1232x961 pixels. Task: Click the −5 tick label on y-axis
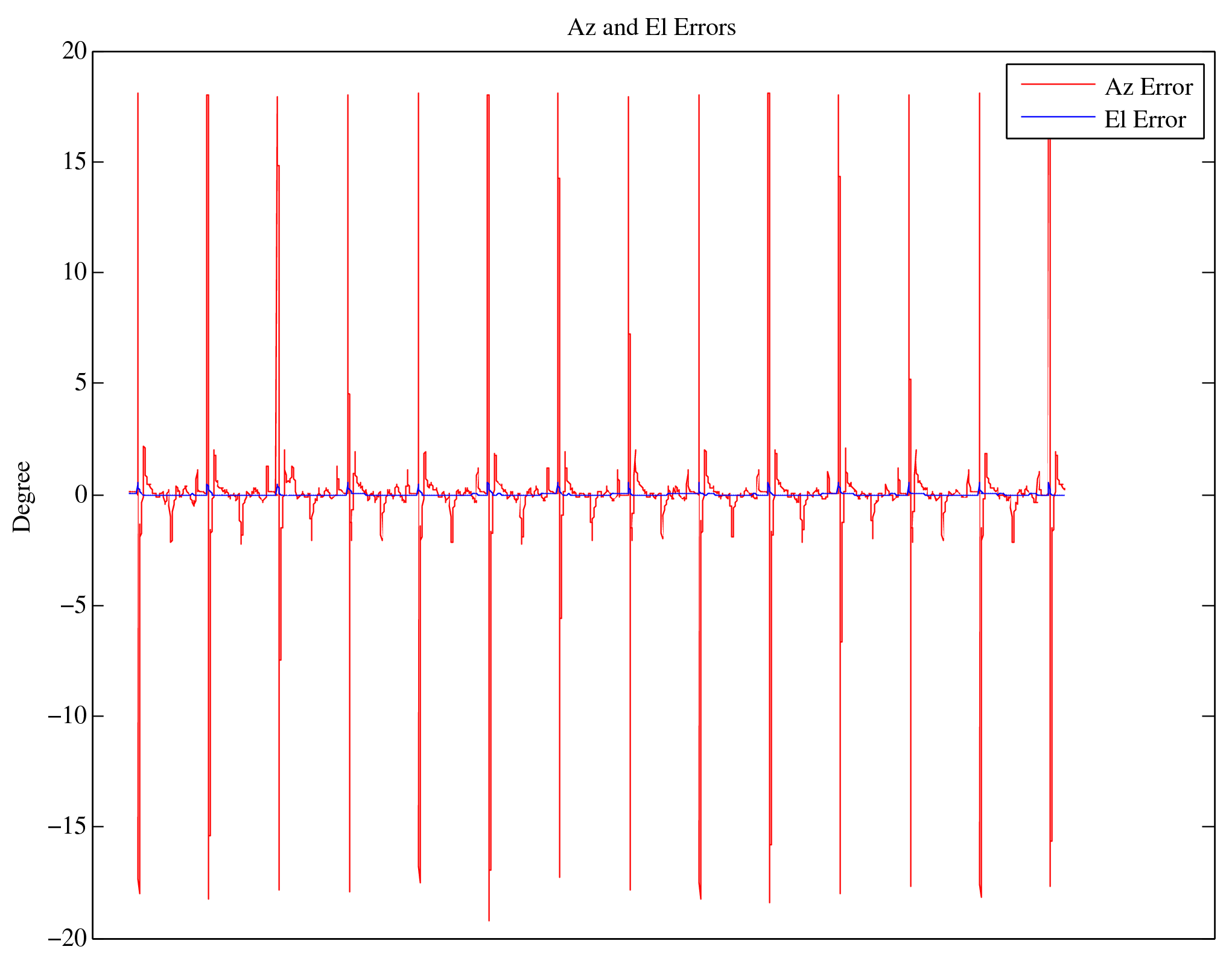click(x=74, y=605)
